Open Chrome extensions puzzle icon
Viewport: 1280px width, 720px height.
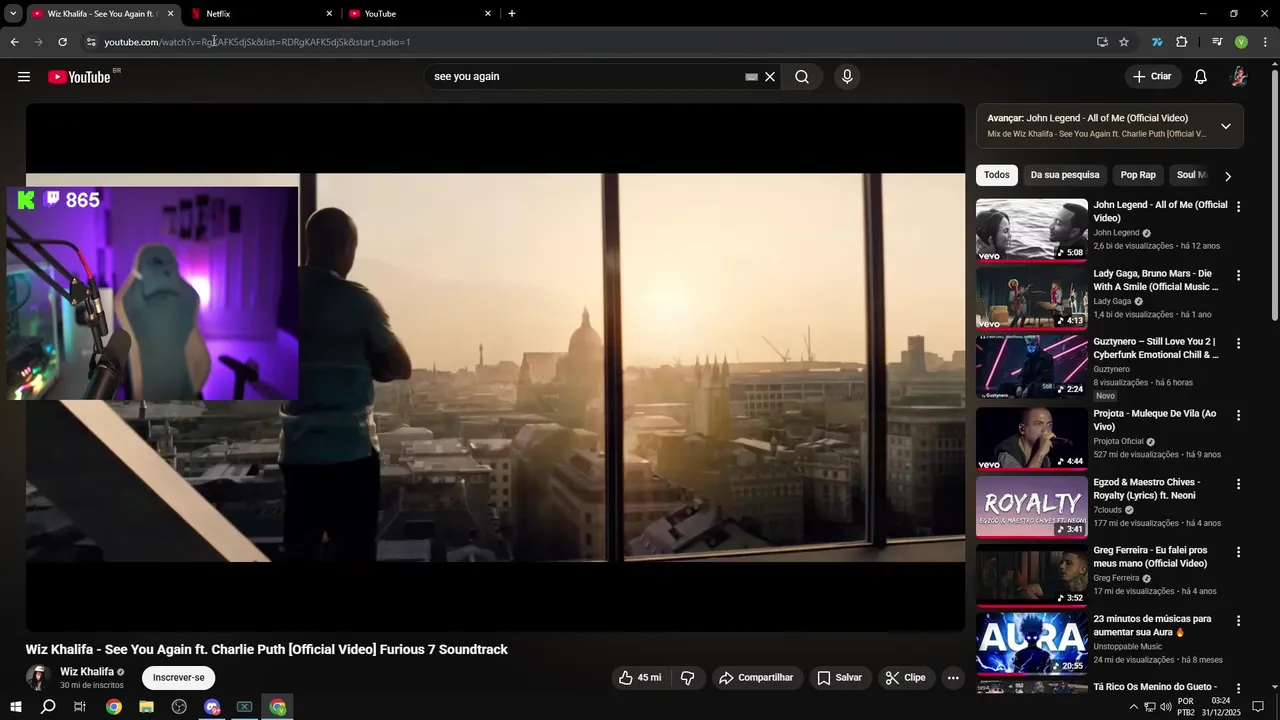coord(1182,42)
